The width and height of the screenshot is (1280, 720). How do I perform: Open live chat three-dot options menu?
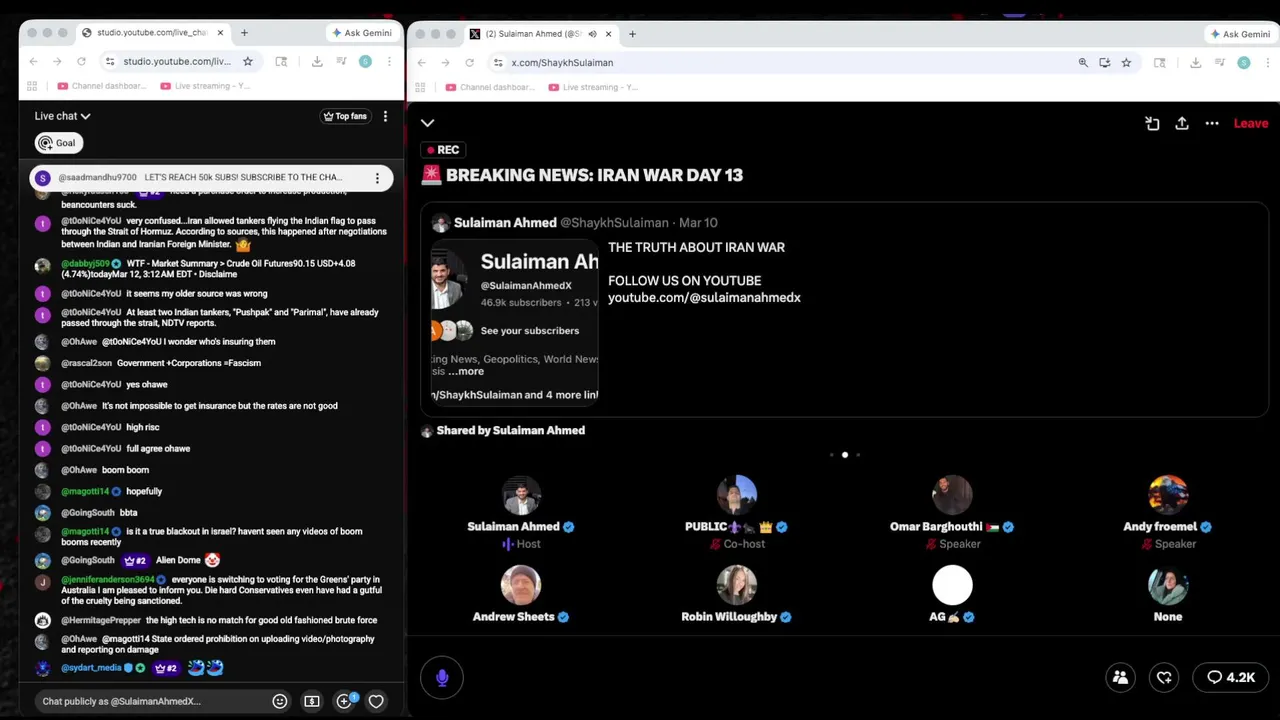click(385, 116)
